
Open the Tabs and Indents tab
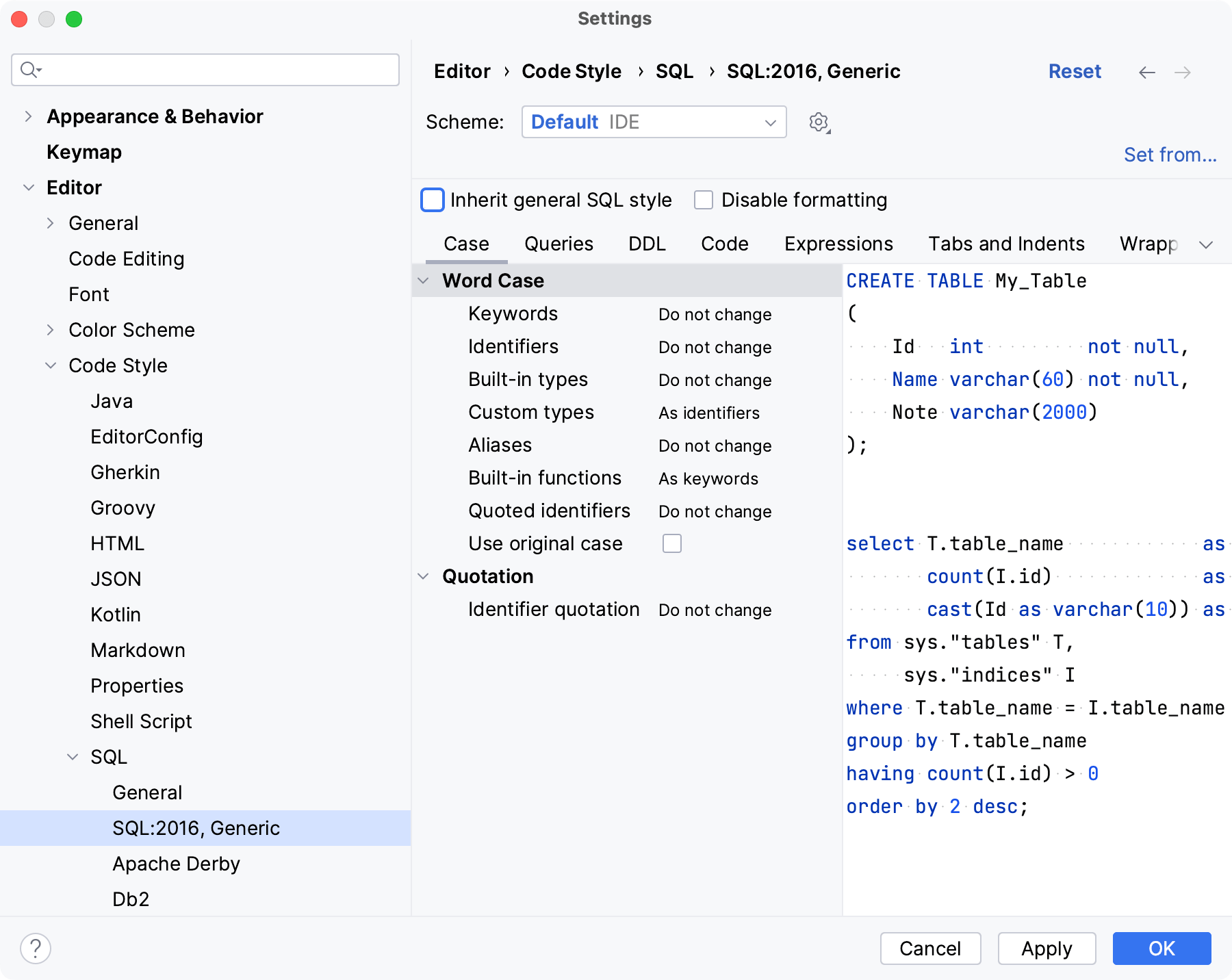[1005, 244]
